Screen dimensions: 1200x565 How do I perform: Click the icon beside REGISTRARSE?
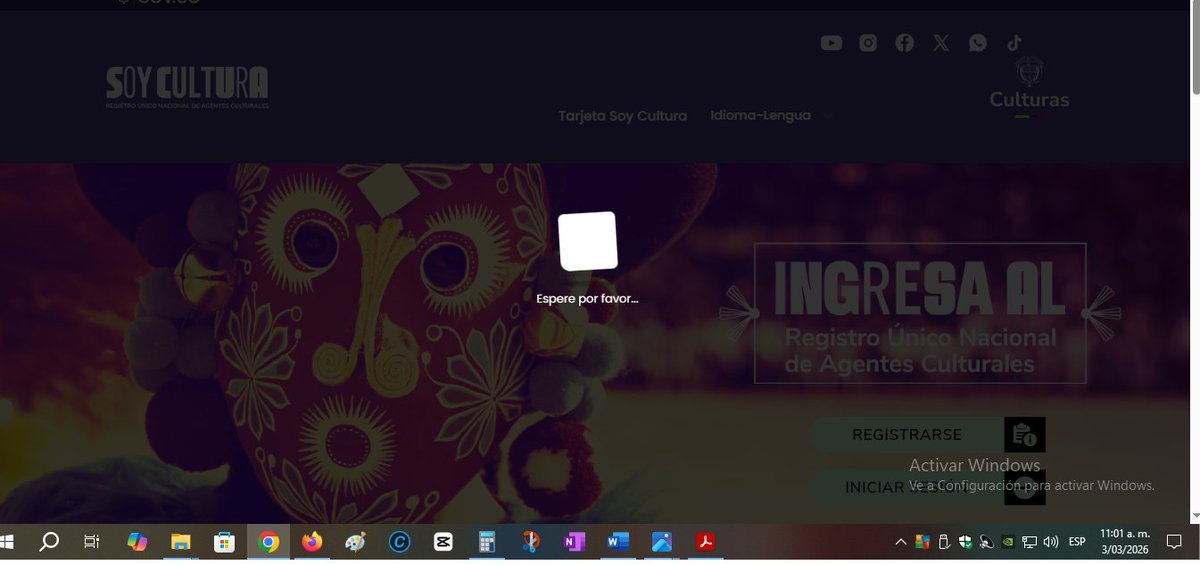1024,435
